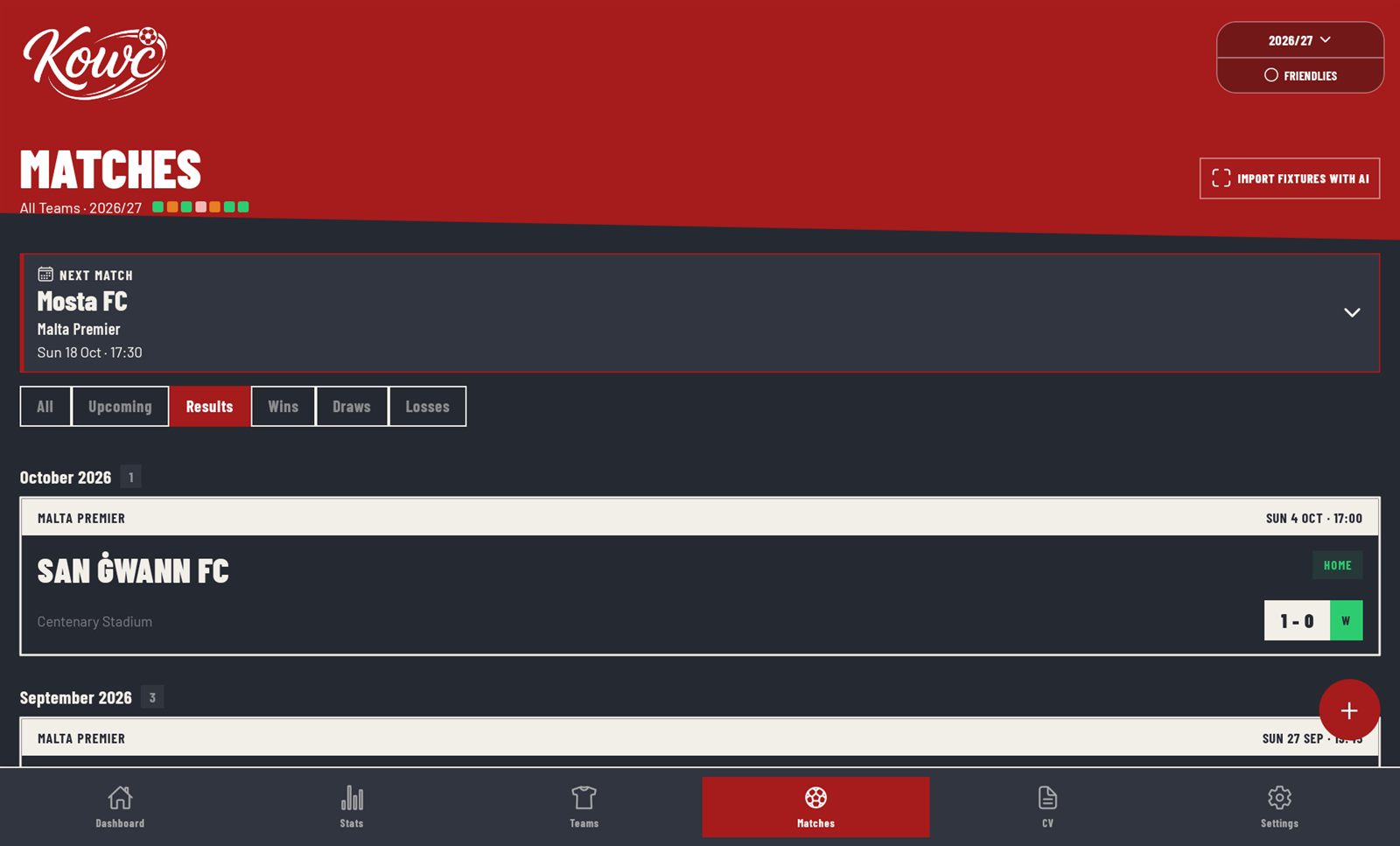1400x846 pixels.
Task: Select the Results filter tab
Action: point(210,407)
